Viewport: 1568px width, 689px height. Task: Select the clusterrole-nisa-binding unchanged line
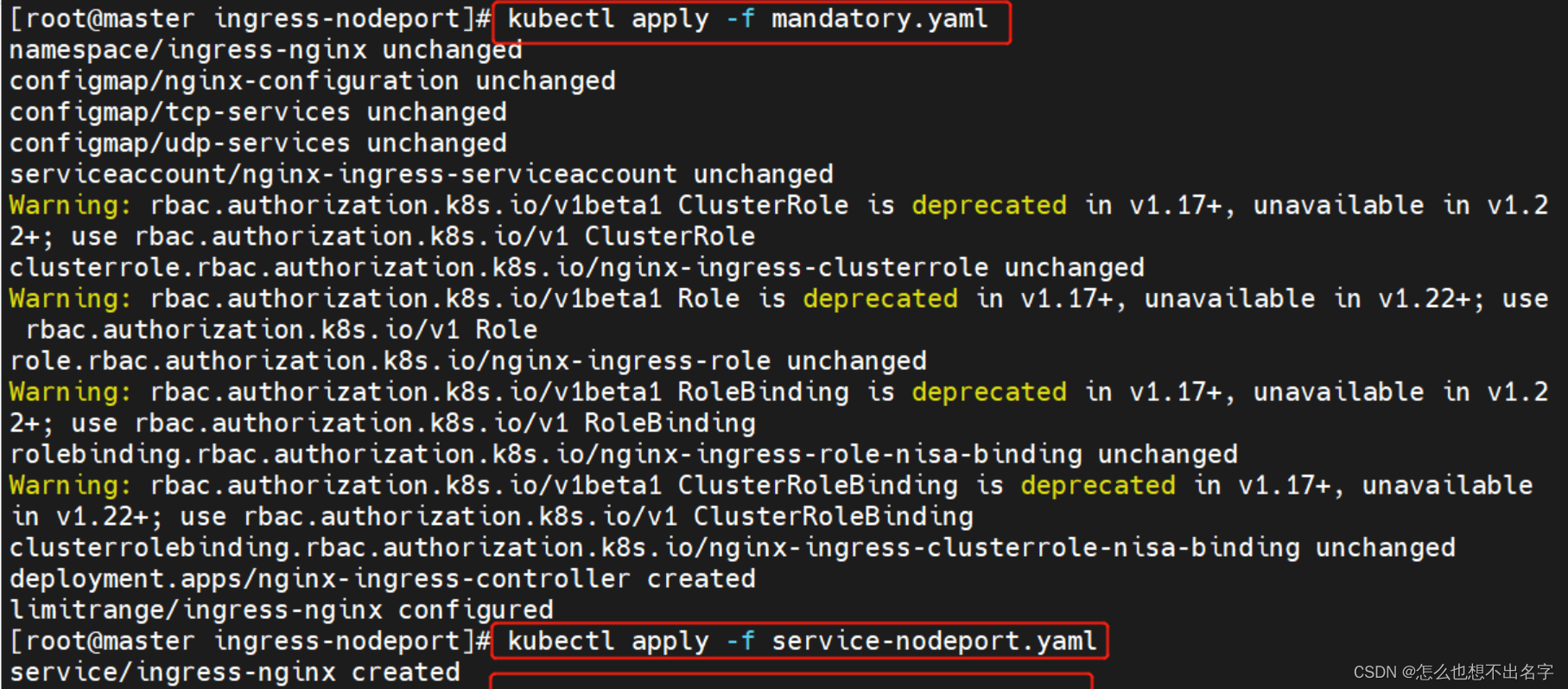(x=733, y=548)
